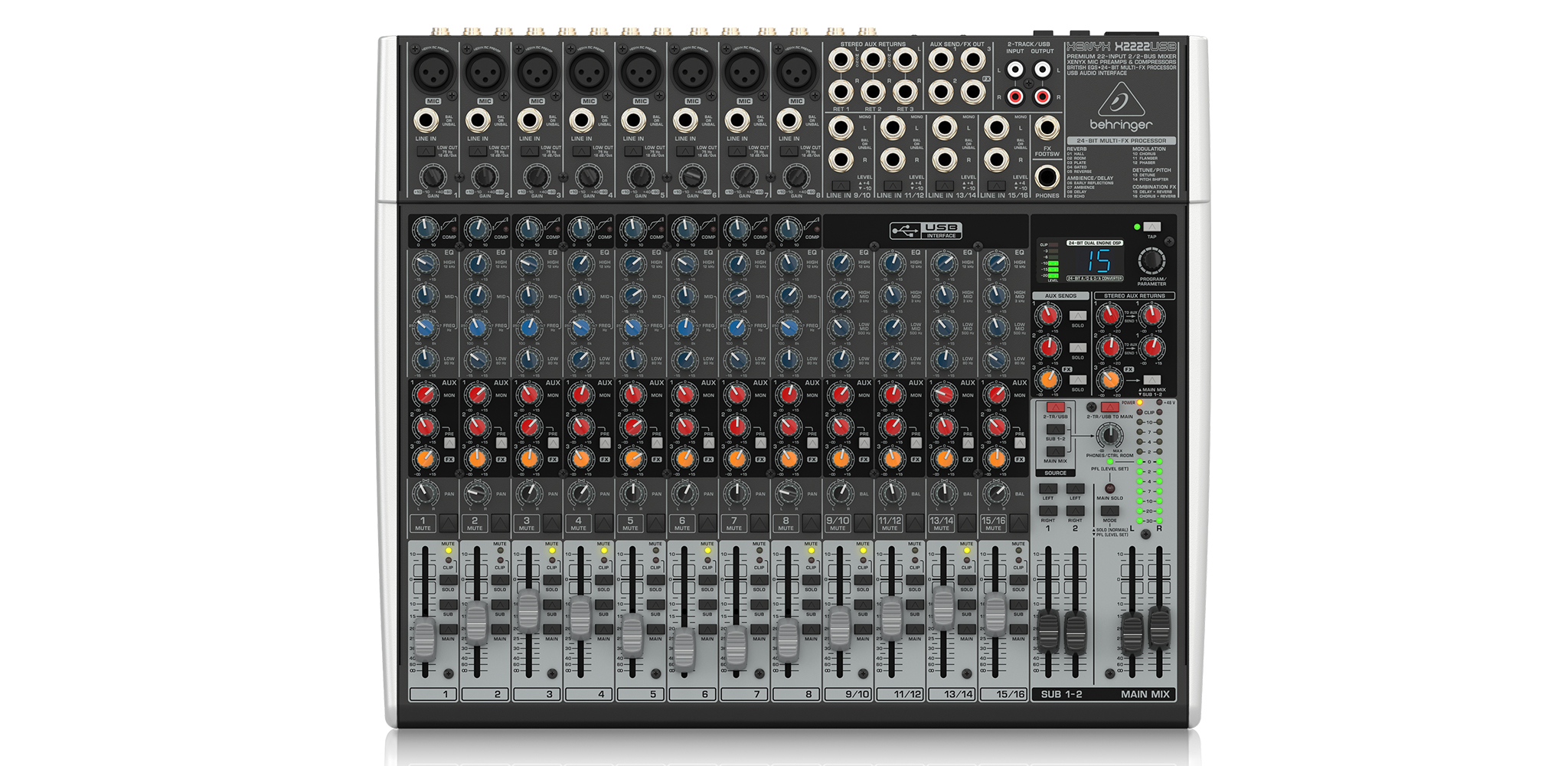Click the FX preset number display
This screenshot has height=766, width=1568.
tap(1099, 261)
